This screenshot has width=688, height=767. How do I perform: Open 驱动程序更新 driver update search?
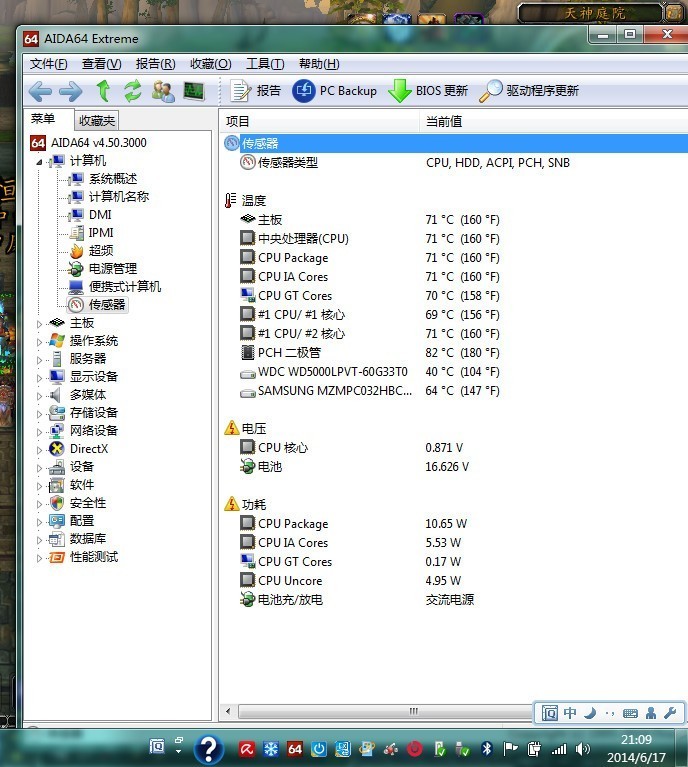[x=529, y=91]
